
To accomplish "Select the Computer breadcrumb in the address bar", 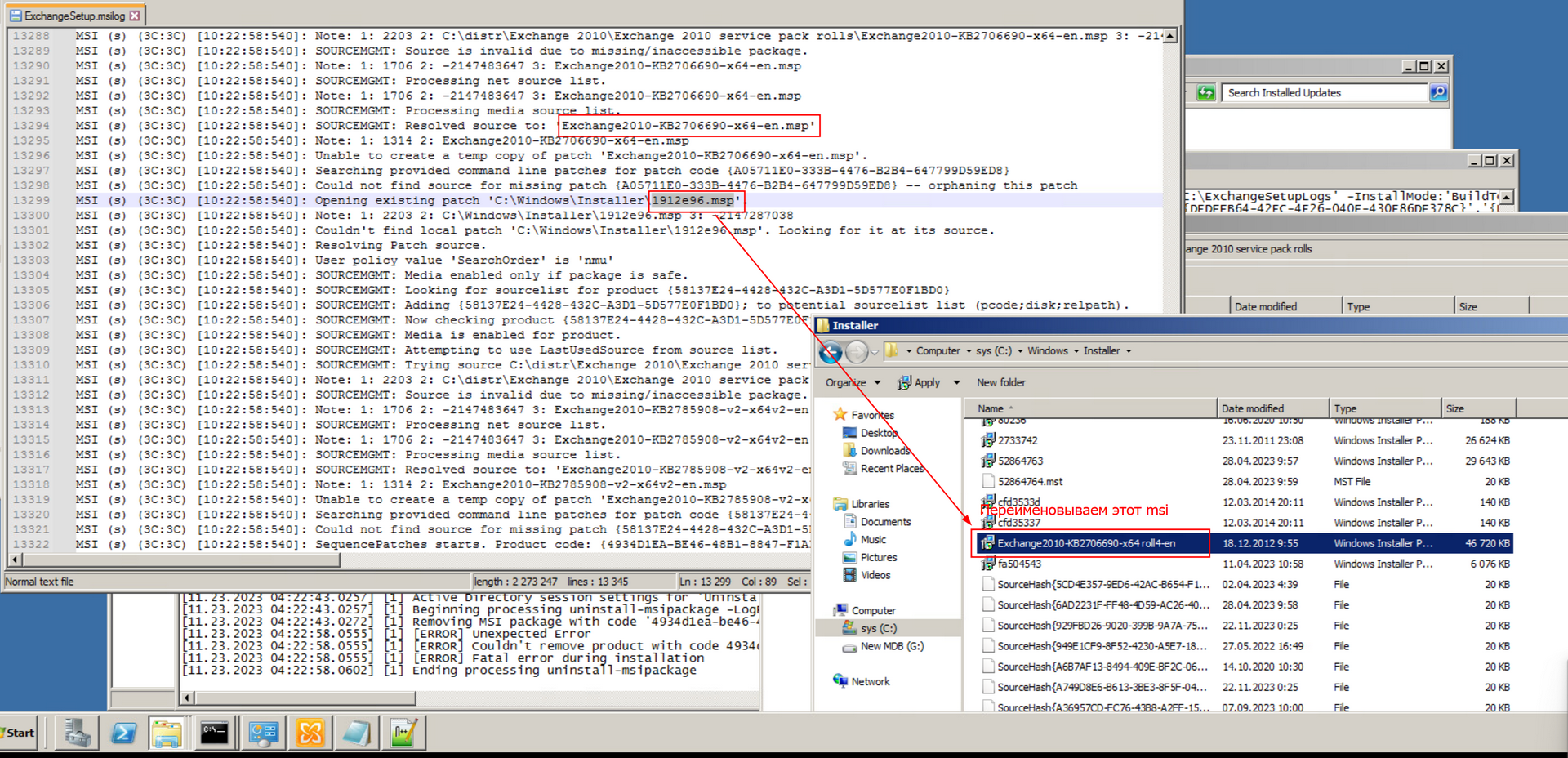I will (938, 351).
